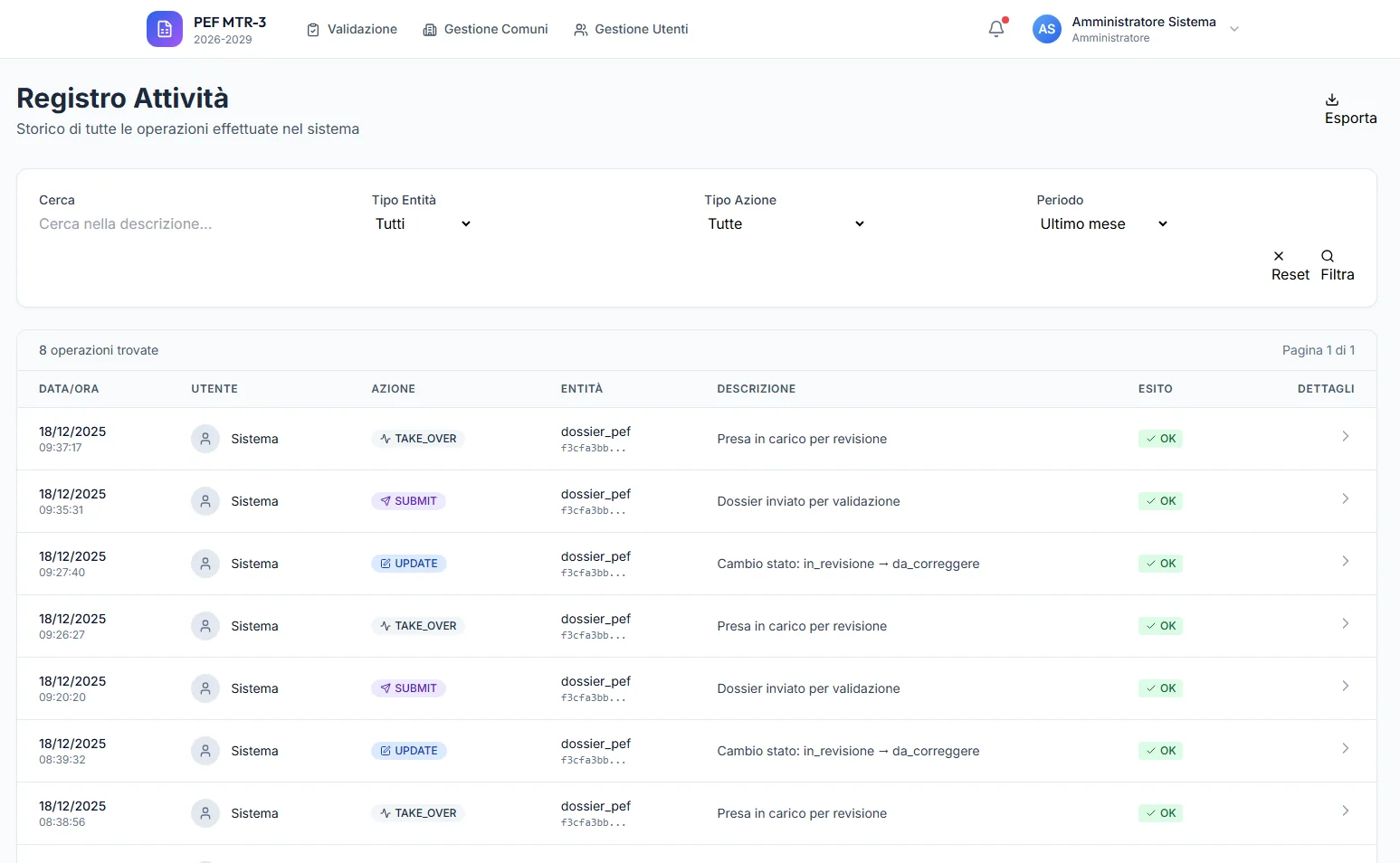The height and width of the screenshot is (863, 1400).
Task: Open the Validazione menu
Action: coord(352,29)
